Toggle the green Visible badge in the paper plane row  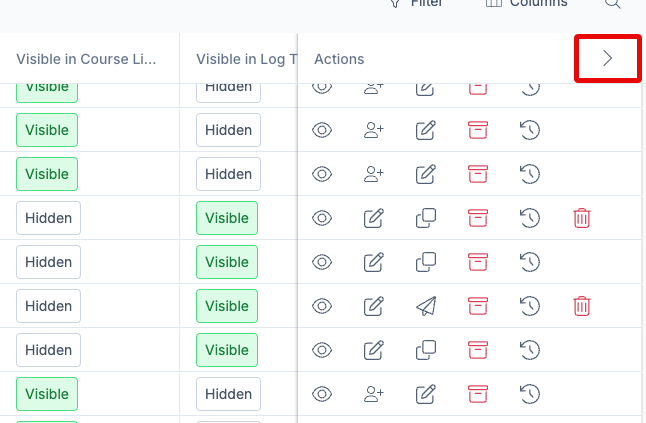227,306
